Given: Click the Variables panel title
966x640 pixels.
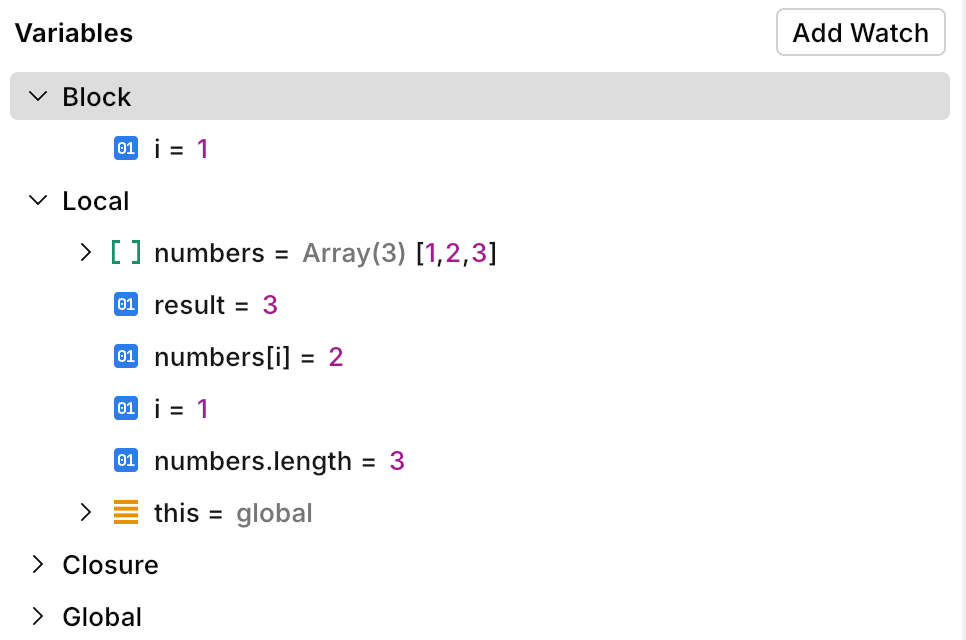Looking at the screenshot, I should 74,33.
